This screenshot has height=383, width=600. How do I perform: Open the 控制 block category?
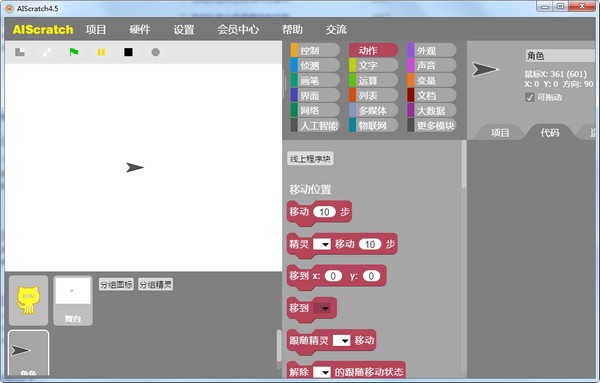coord(315,51)
